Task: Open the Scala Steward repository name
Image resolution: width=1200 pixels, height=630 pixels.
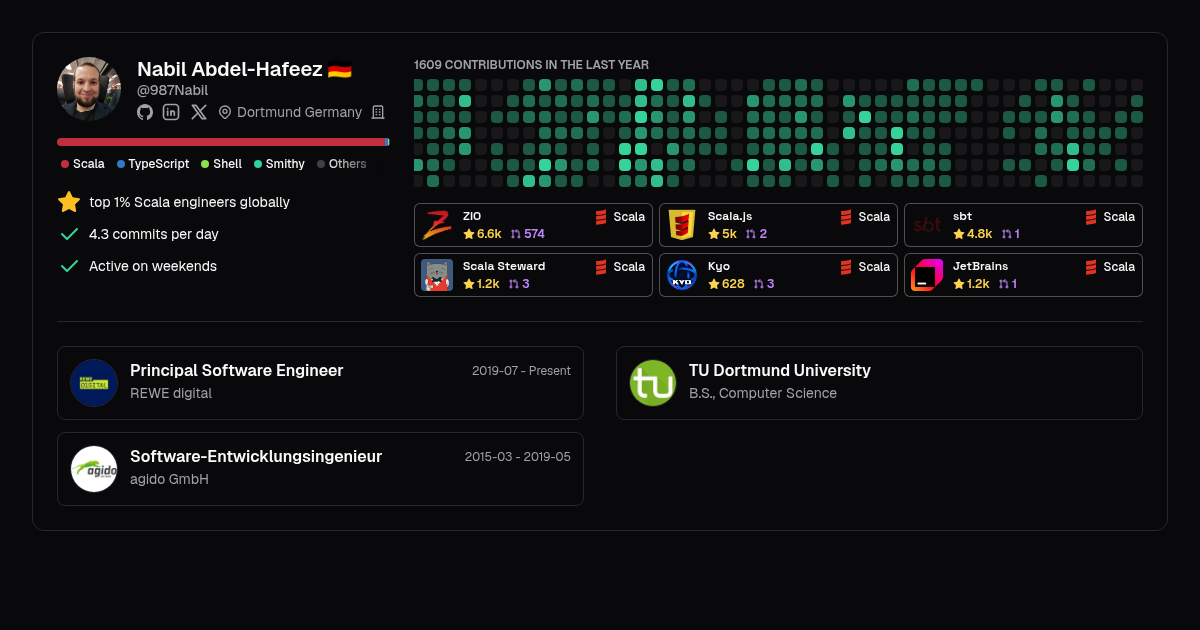Action: (504, 266)
